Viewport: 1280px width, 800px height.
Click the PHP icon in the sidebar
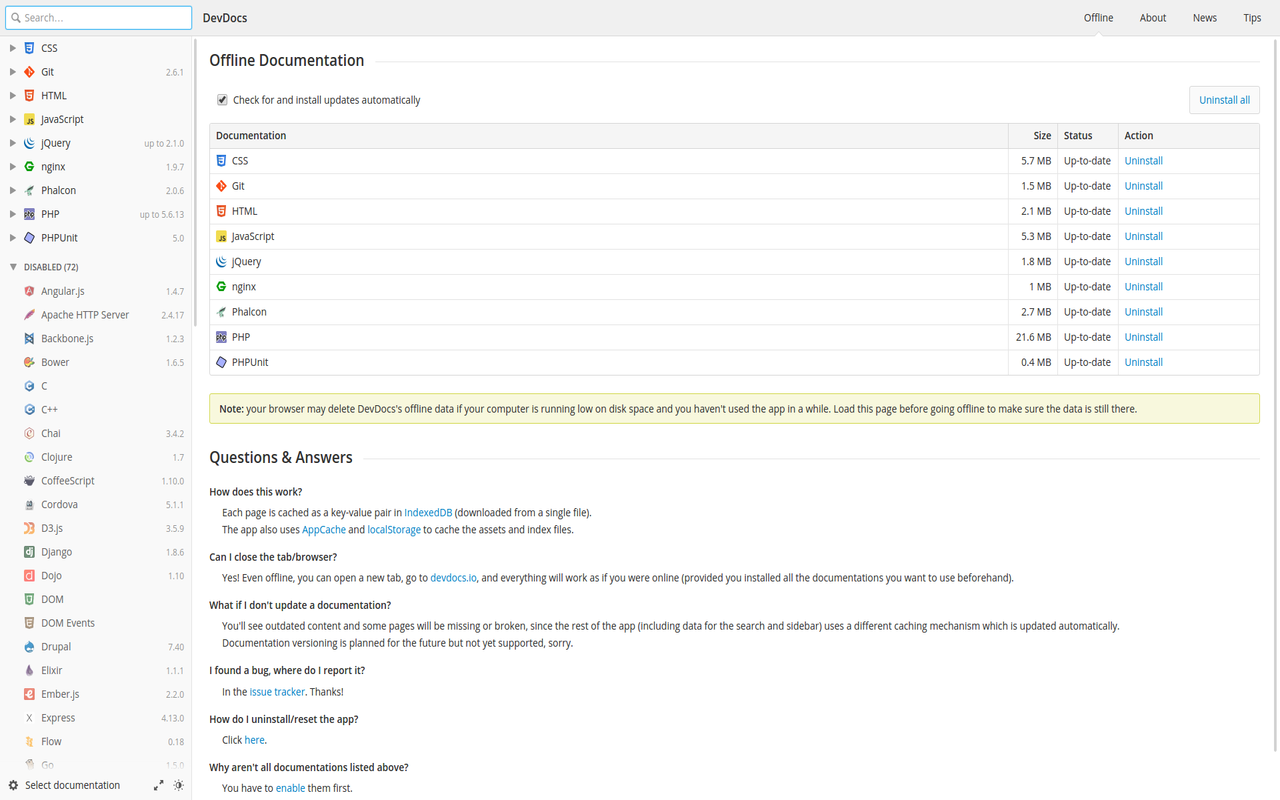pyautogui.click(x=29, y=214)
